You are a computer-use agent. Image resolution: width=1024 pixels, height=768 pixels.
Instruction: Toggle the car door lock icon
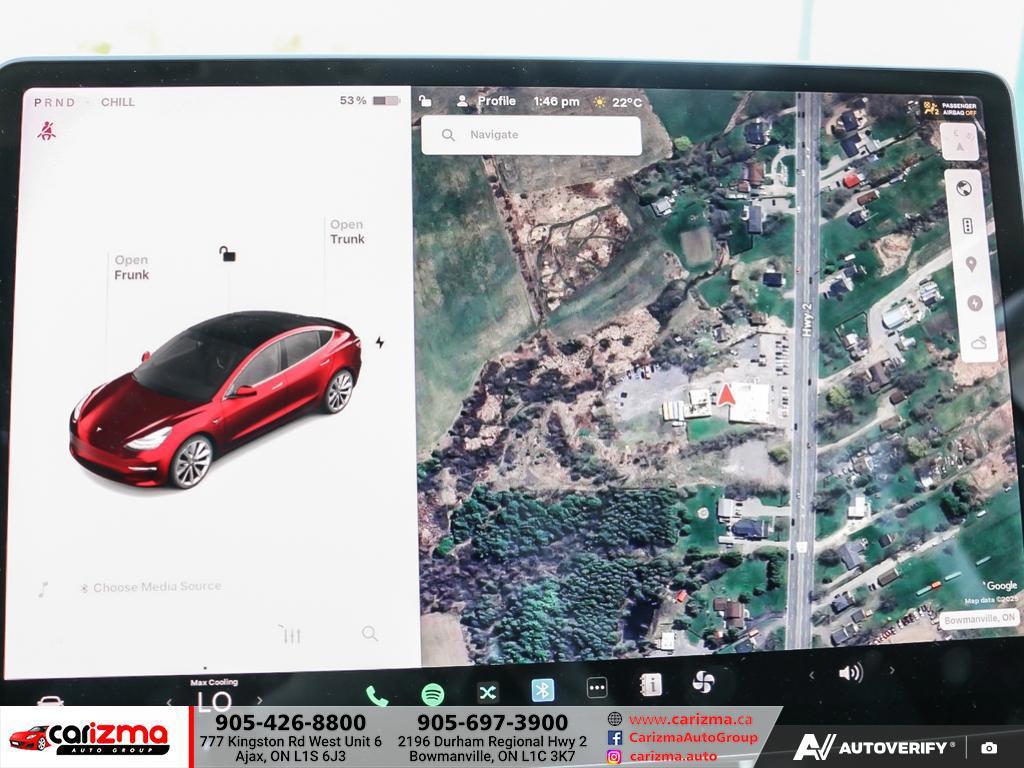click(x=228, y=254)
